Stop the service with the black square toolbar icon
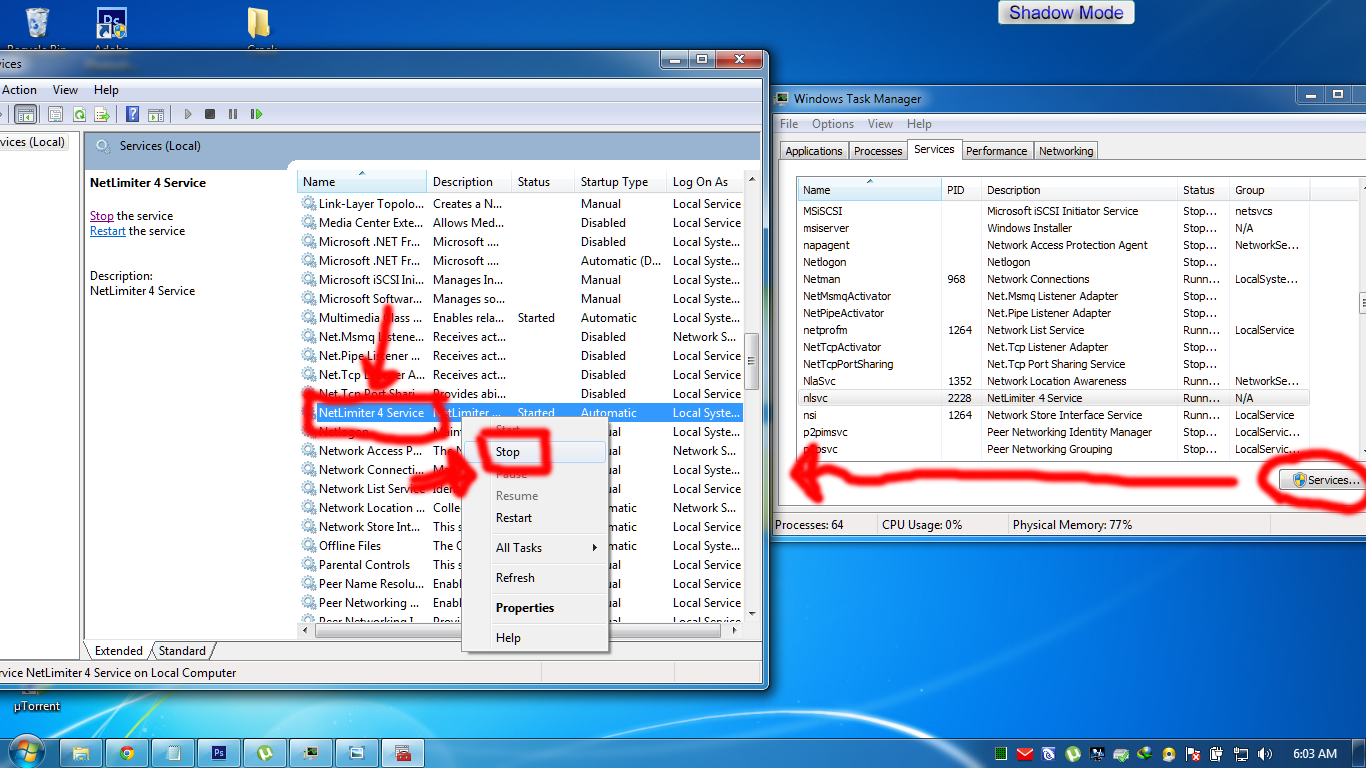The image size is (1366, 768). click(211, 113)
